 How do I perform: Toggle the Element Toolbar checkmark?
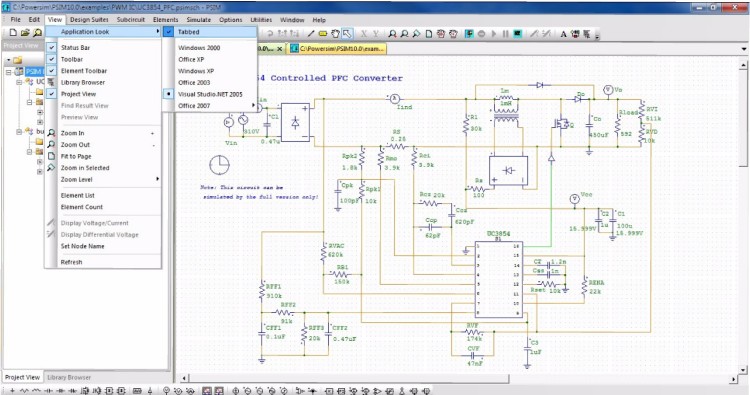tap(52, 70)
